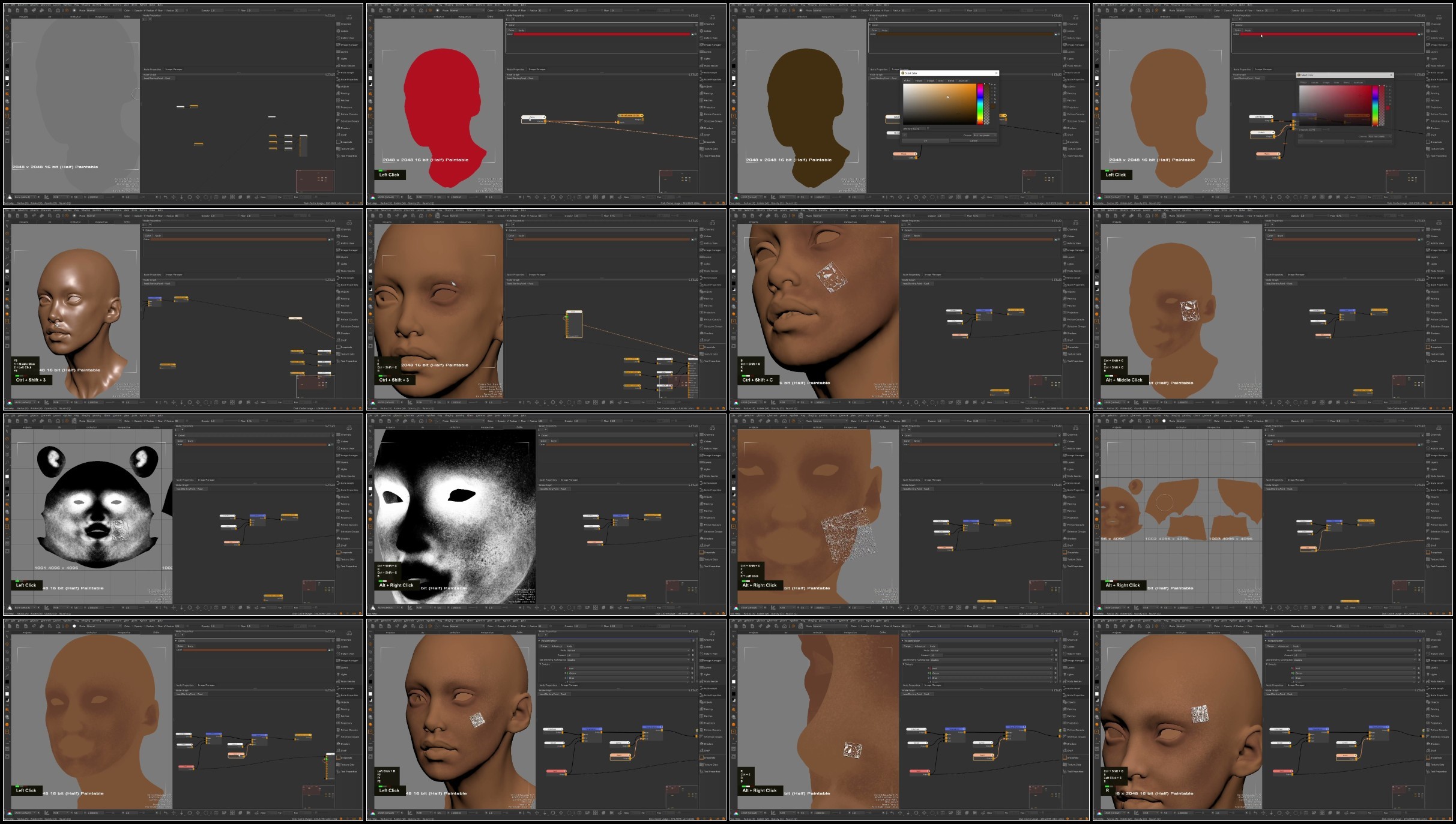The height and width of the screenshot is (824, 1456).
Task: Open Values tab in dark-brown-head frame's Select Color dialog
Action: pos(919,80)
